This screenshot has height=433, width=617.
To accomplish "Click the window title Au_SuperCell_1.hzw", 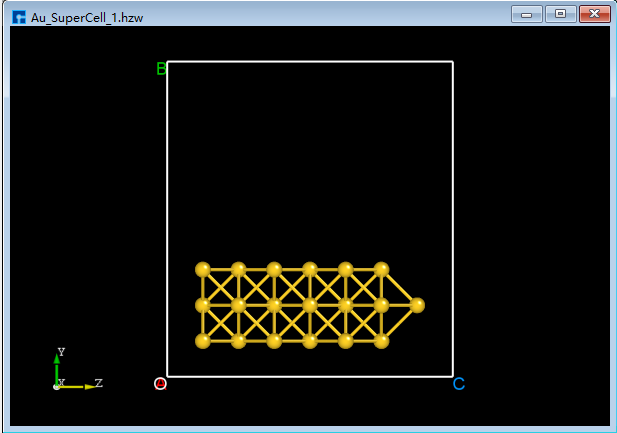I will pyautogui.click(x=87, y=18).
